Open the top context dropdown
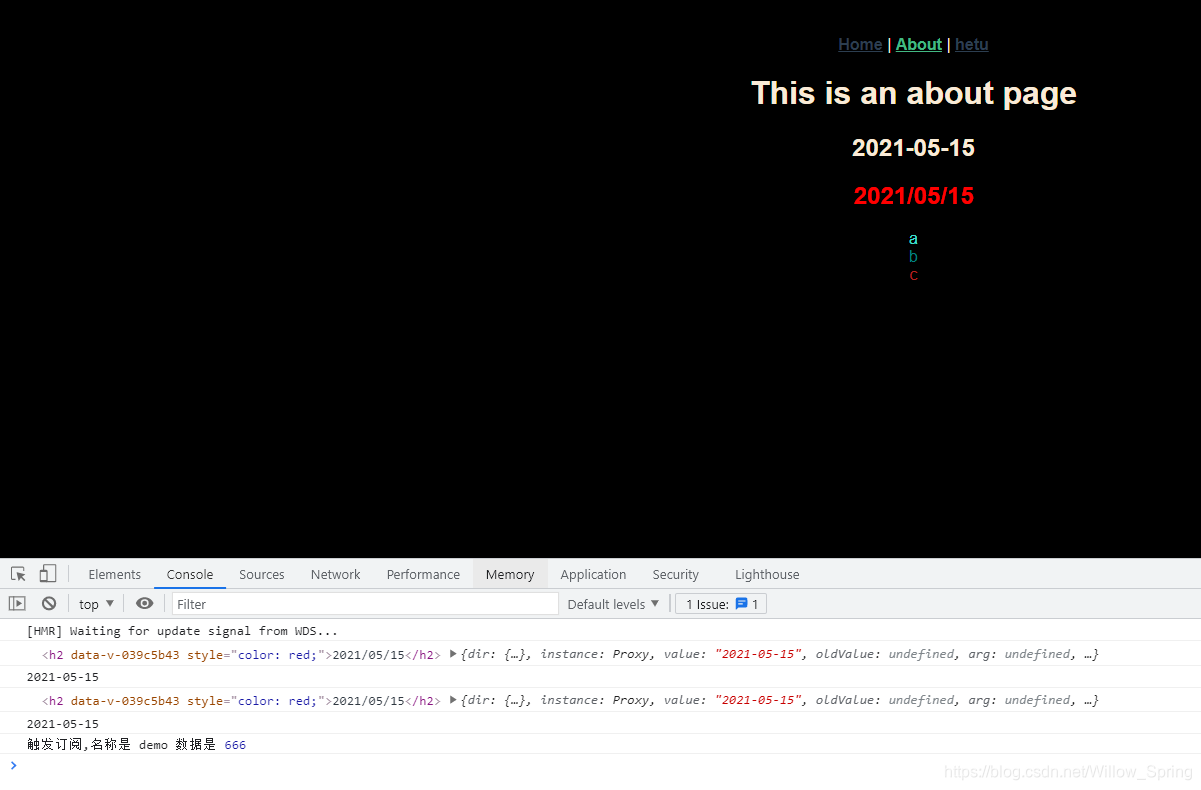 point(97,604)
